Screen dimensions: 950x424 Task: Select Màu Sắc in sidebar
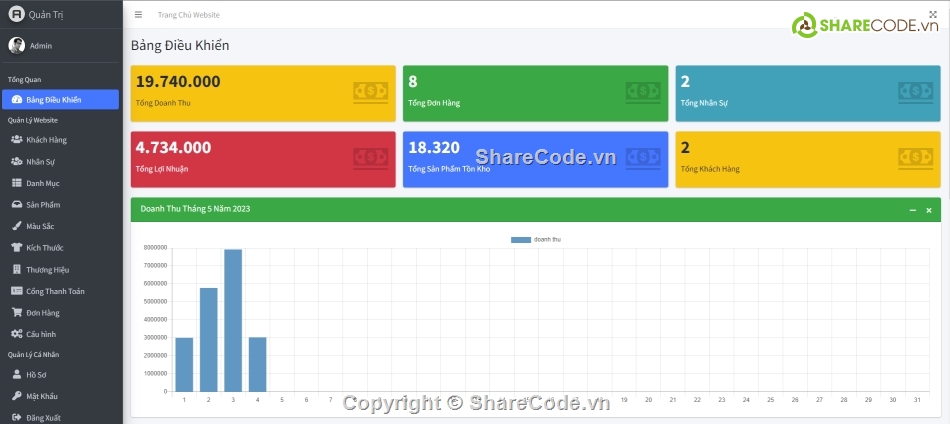[60, 226]
